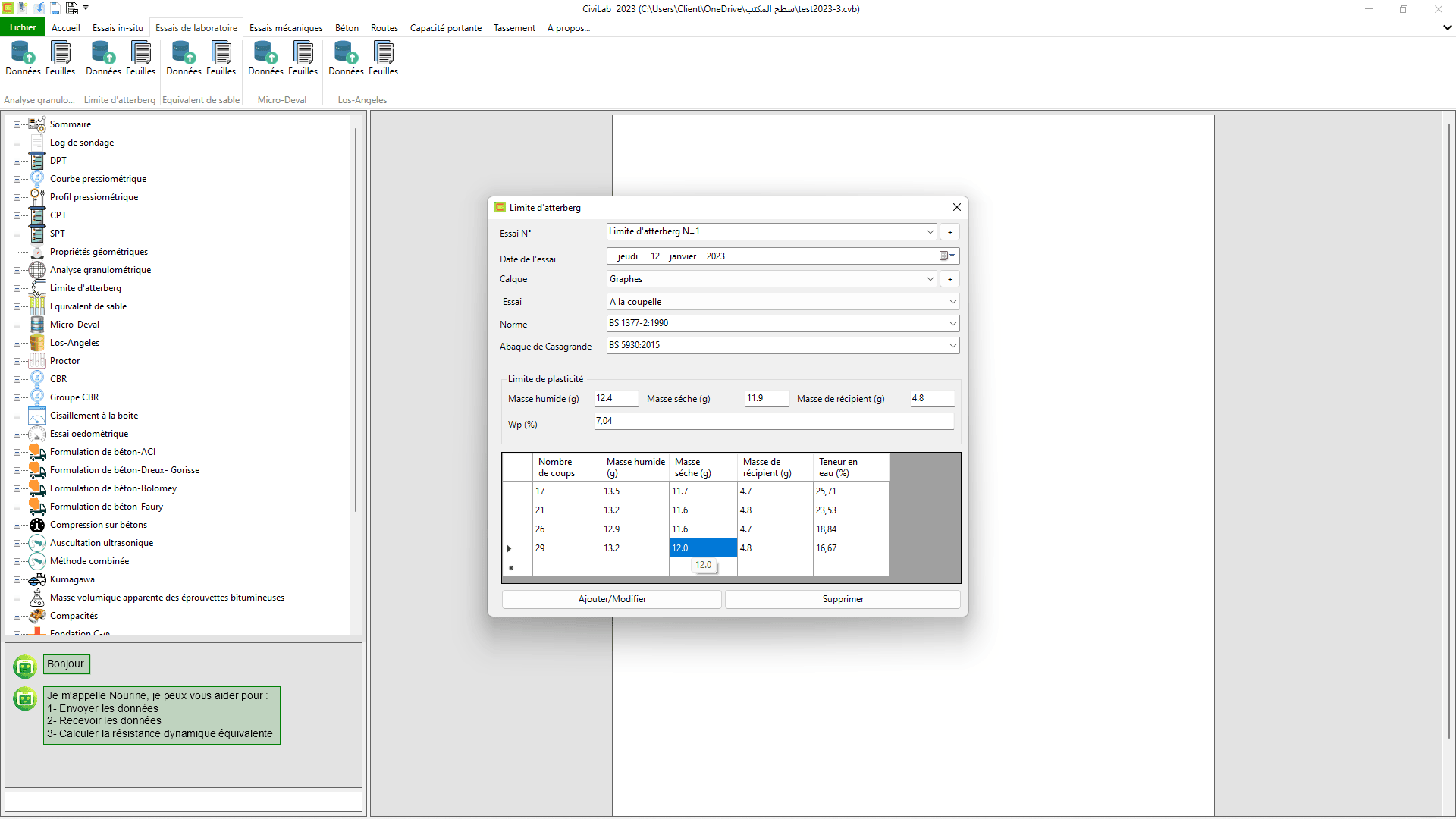Open Feuilles for Los-Angeles group
The height and width of the screenshot is (819, 1456).
tap(383, 58)
